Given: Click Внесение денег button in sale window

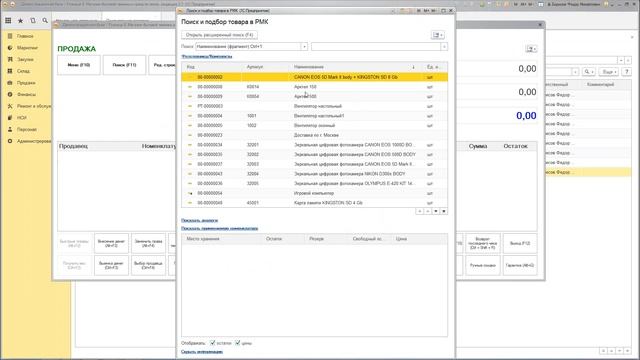Looking at the screenshot, I should 111,244.
